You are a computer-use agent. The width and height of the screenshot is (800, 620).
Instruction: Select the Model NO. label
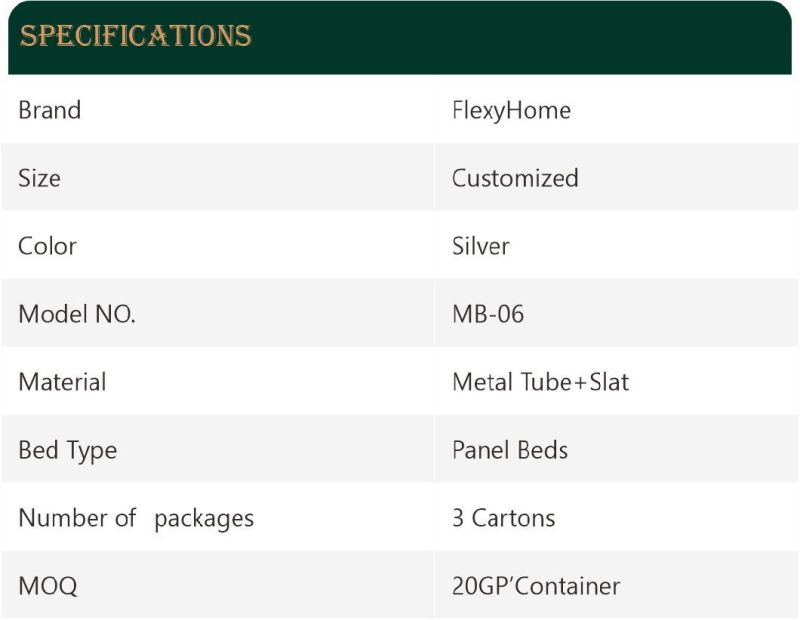click(x=77, y=314)
